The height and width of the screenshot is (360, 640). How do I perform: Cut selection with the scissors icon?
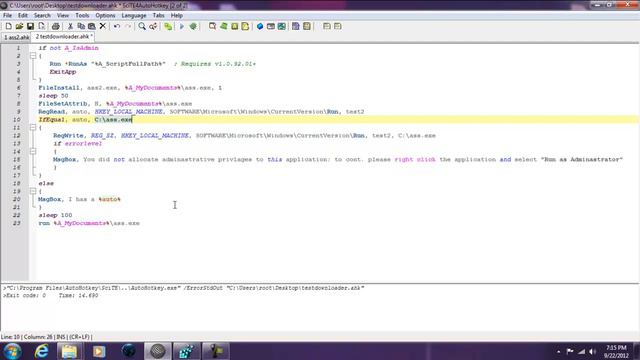(70, 26)
